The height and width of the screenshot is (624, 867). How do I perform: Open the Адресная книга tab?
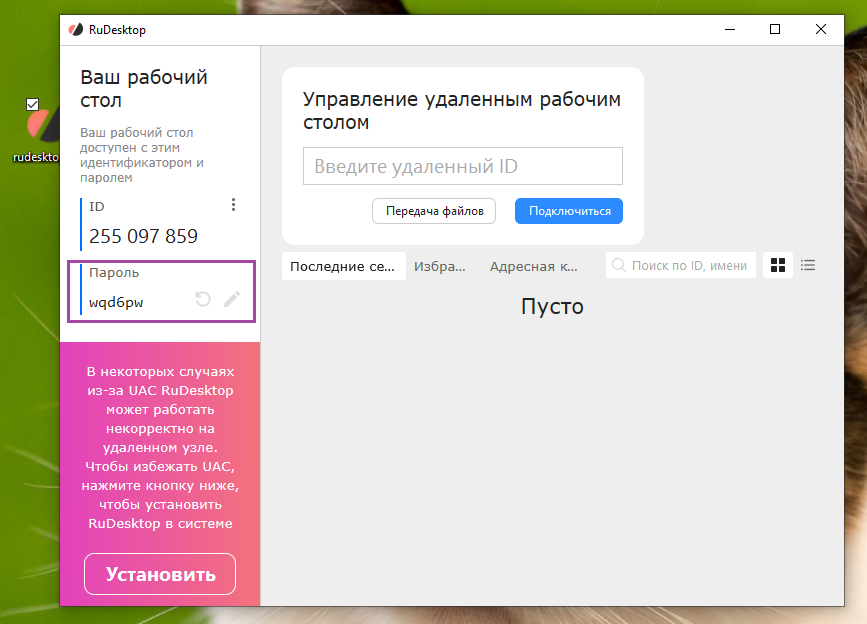[x=534, y=266]
